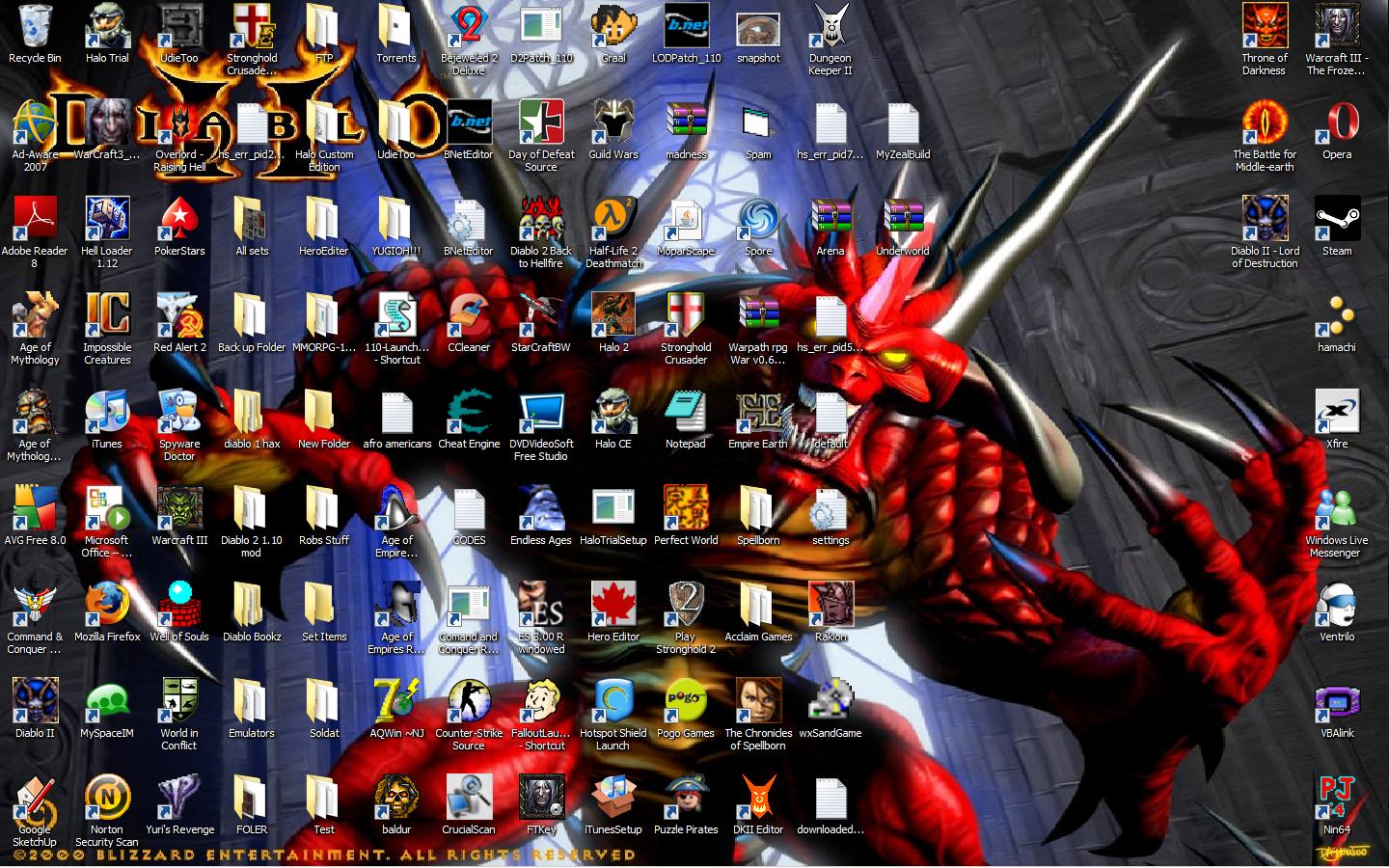Select the MyZealBuild file
This screenshot has width=1389, height=868.
click(x=903, y=122)
